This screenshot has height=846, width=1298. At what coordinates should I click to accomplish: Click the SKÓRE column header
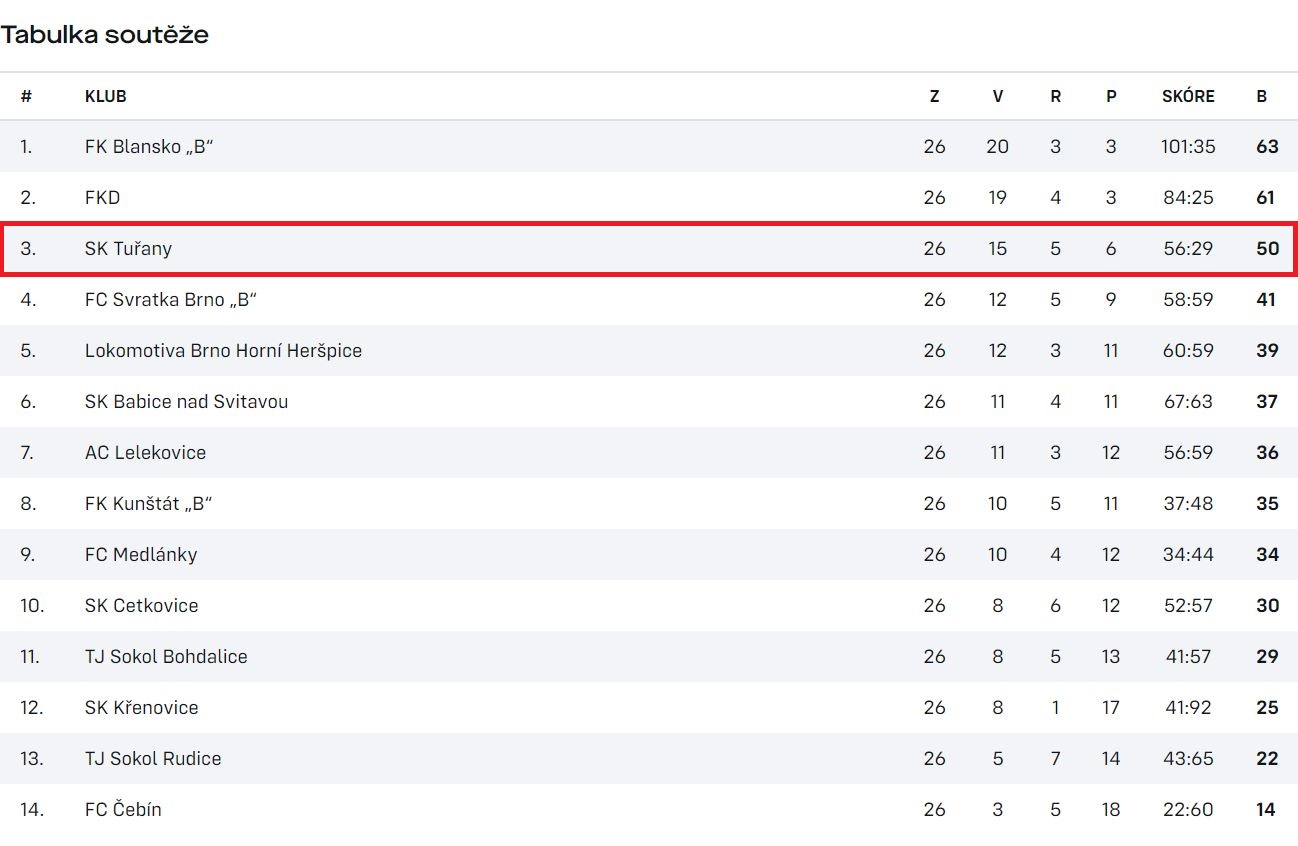click(1188, 97)
